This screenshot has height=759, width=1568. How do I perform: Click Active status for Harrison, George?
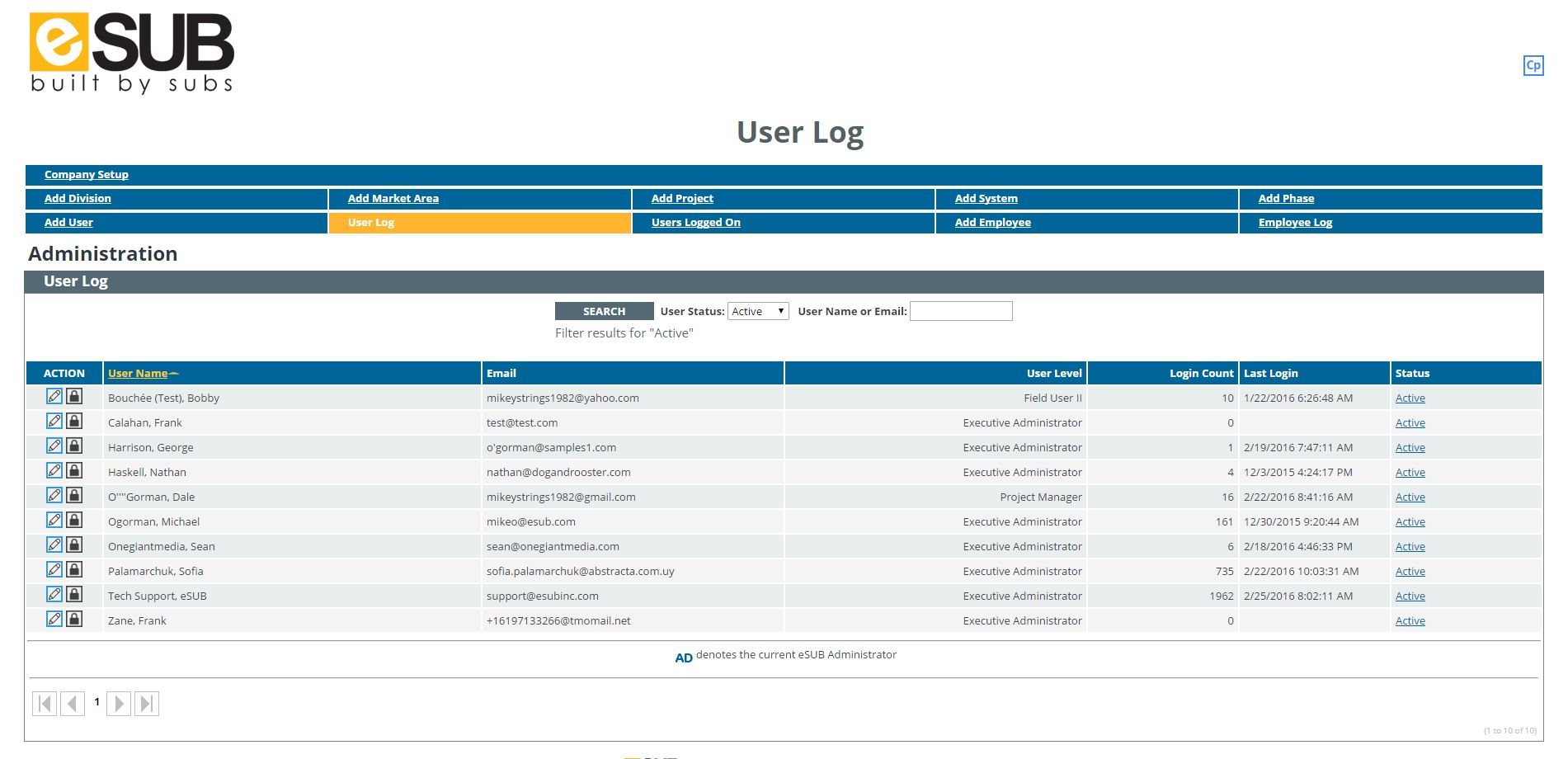(1410, 447)
